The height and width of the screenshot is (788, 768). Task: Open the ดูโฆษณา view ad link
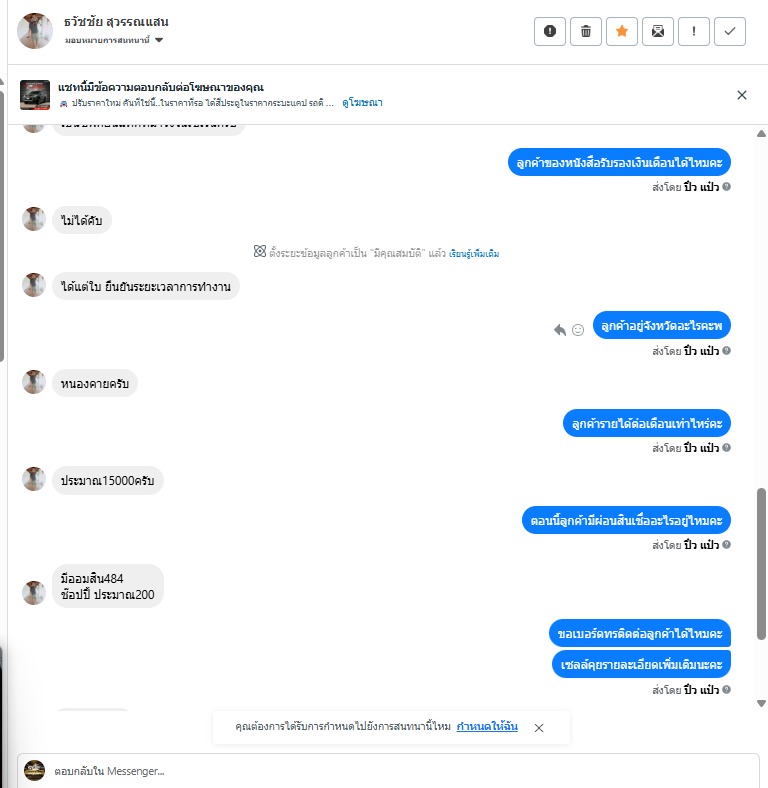click(x=362, y=103)
